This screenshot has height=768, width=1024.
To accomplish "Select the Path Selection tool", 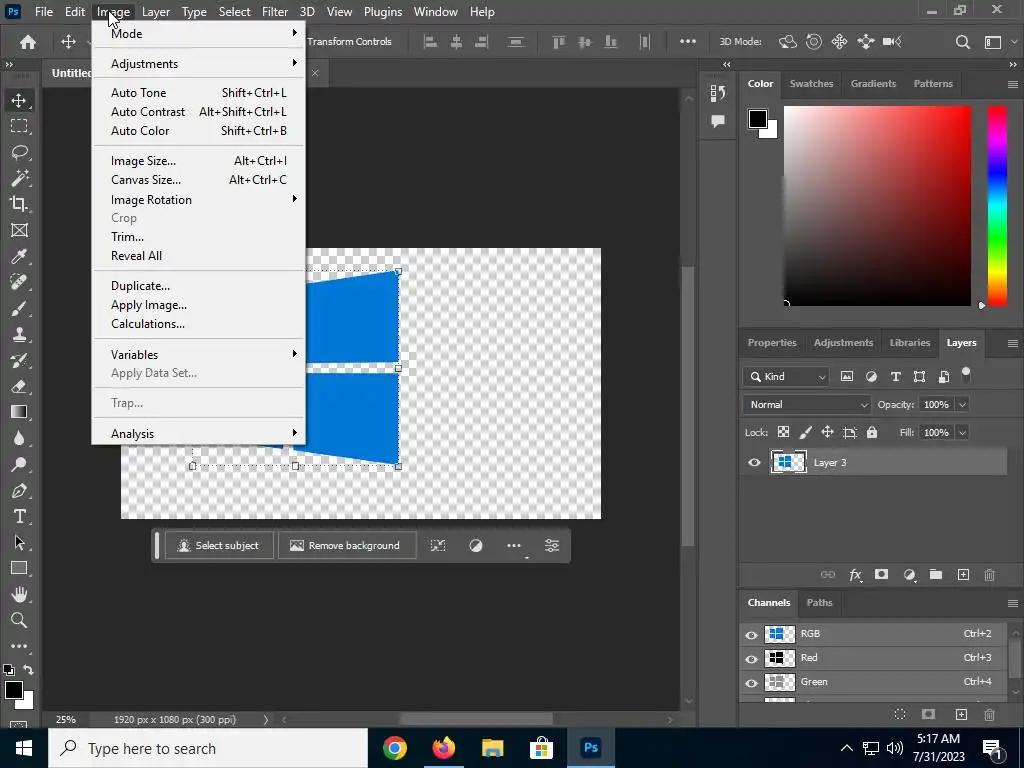I will [19, 542].
